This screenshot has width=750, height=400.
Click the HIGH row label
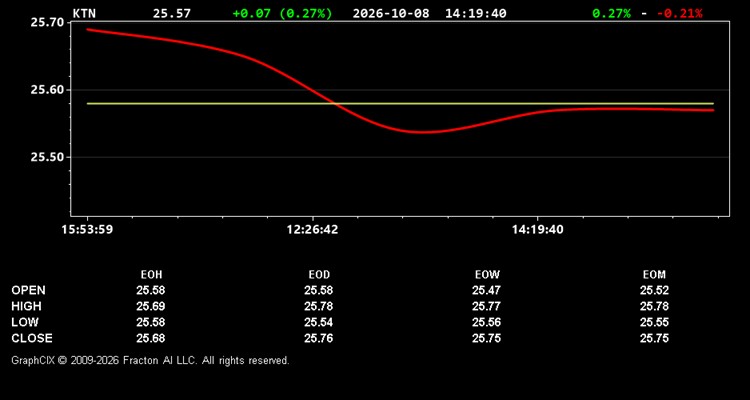coord(26,306)
